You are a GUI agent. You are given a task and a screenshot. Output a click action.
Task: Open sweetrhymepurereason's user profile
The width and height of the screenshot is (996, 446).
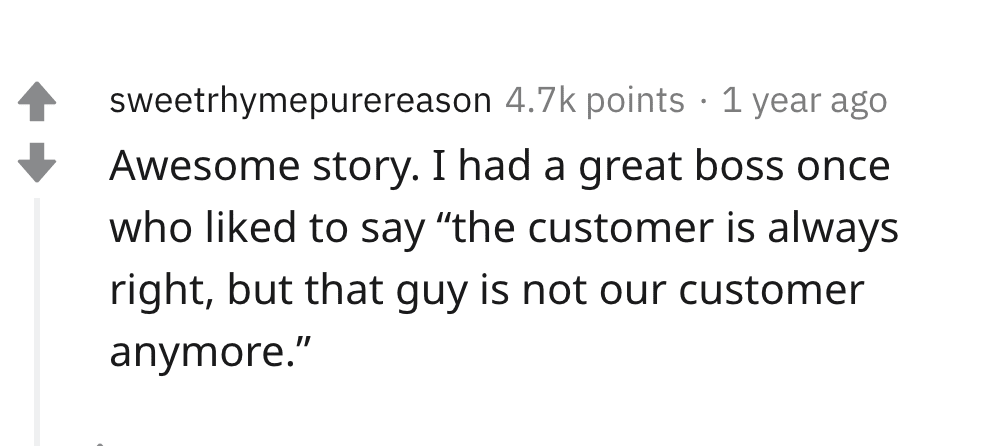[x=300, y=101]
